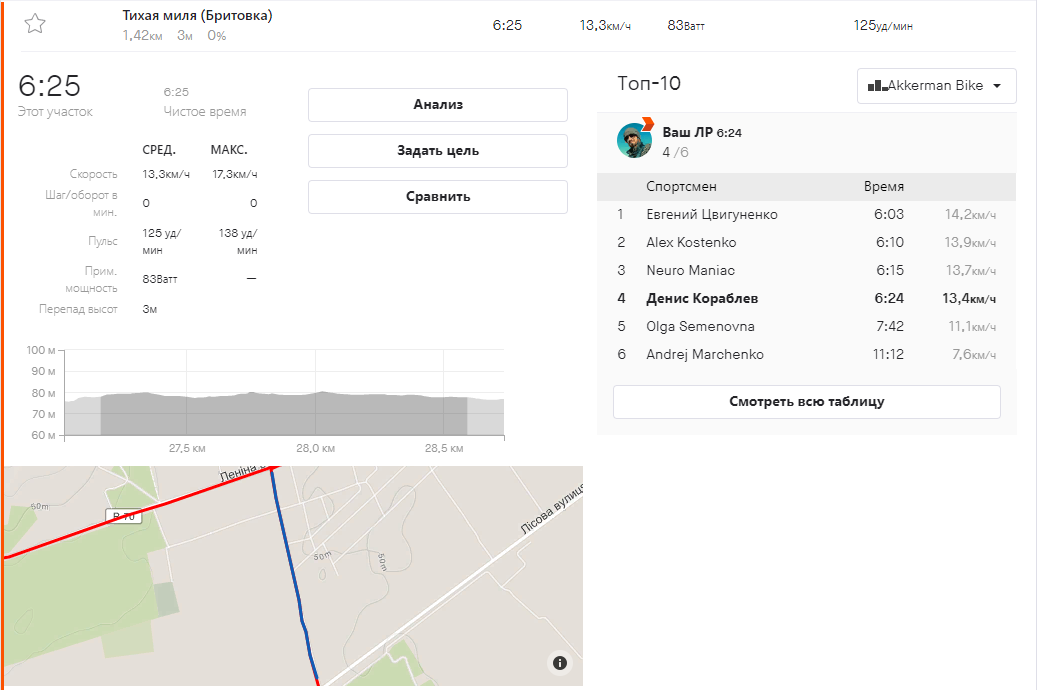Viewport: 1039px width, 690px height.
Task: Open the athlete avatar next to Ваш ЛР
Action: click(634, 141)
